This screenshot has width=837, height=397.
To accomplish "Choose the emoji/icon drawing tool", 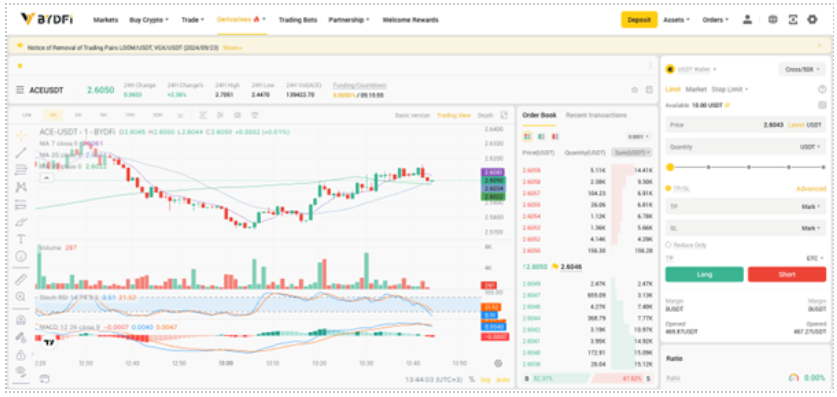I will tap(21, 256).
